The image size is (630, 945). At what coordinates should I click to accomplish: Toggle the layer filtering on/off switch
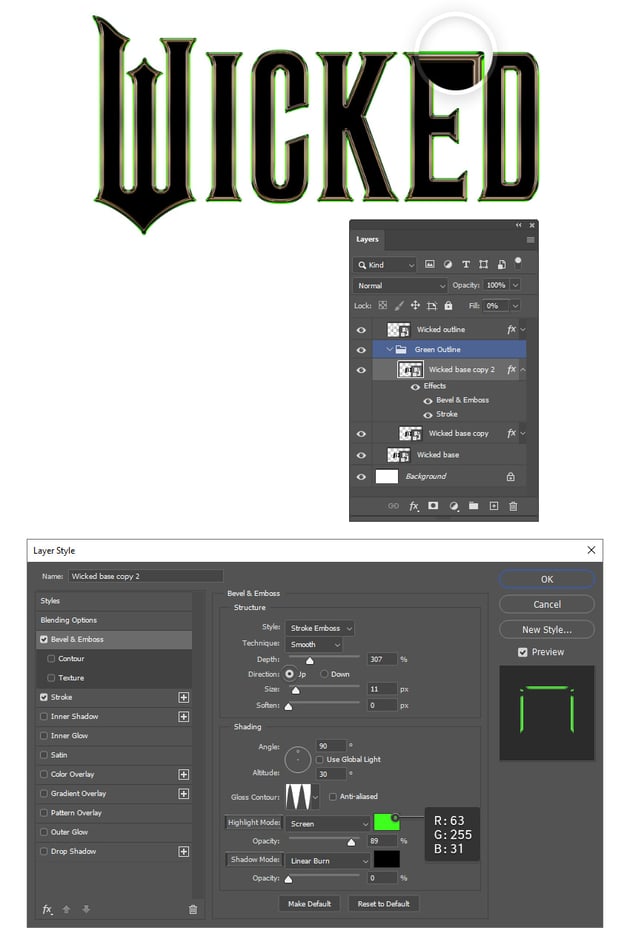point(518,263)
